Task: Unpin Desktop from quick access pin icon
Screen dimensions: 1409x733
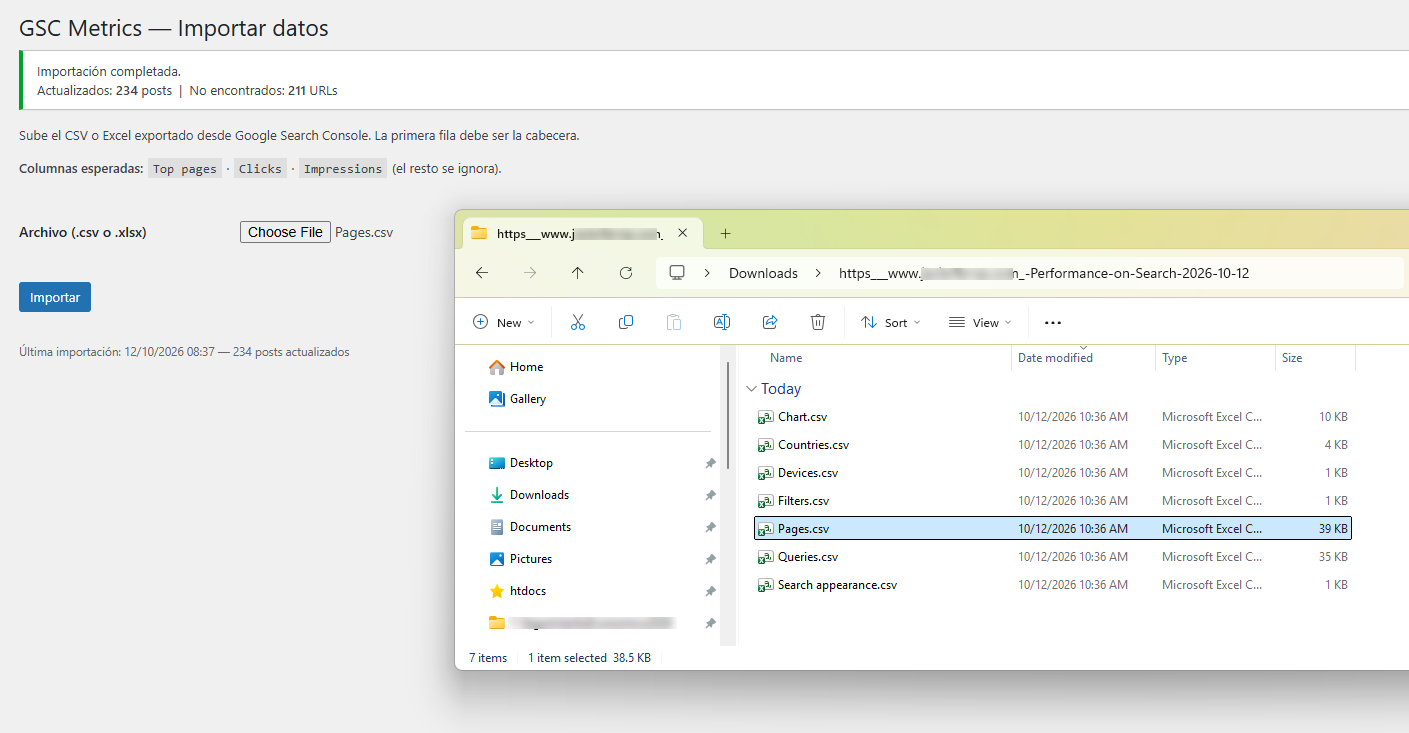Action: [x=710, y=463]
